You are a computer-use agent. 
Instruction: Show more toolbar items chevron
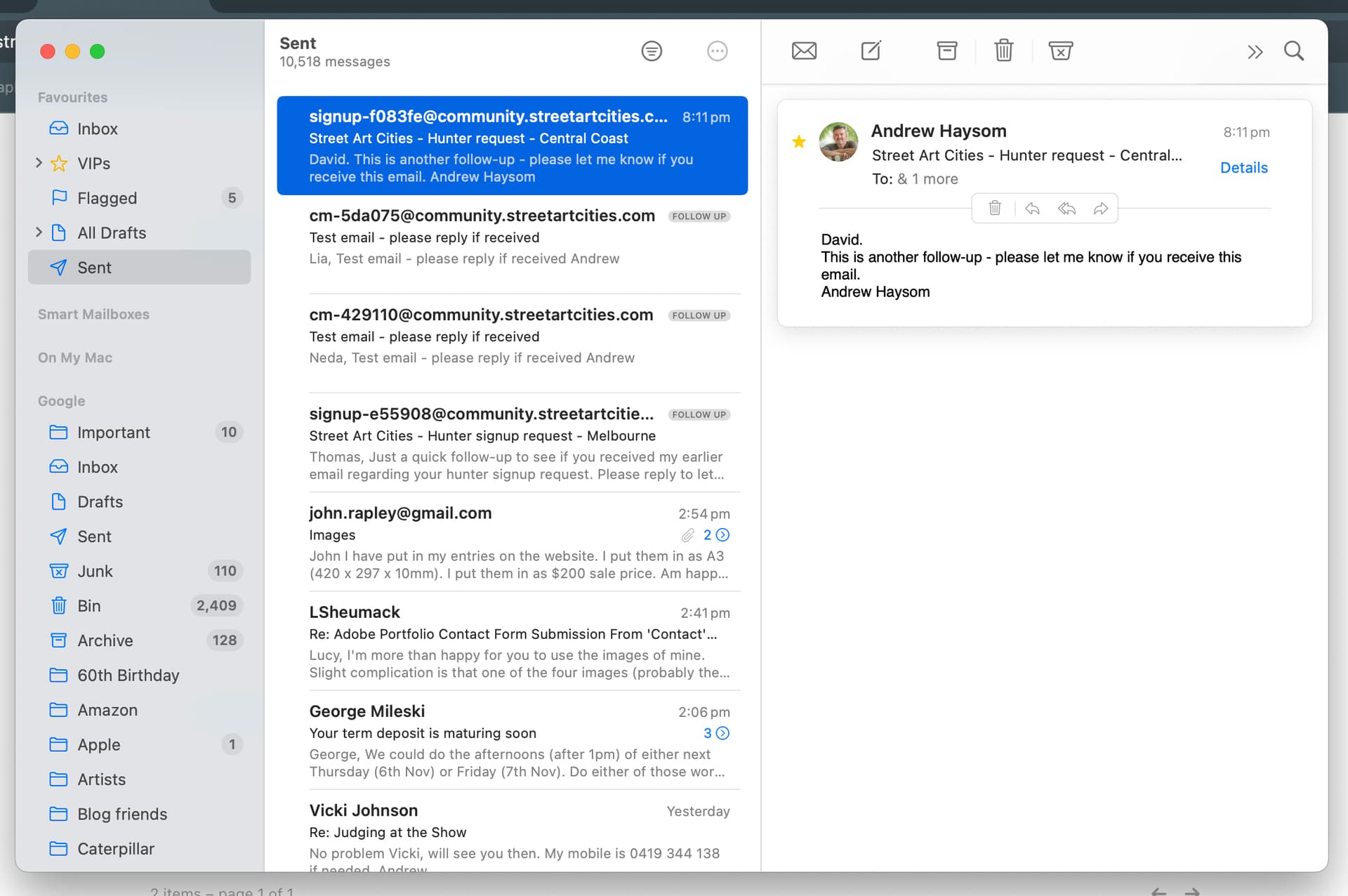pyautogui.click(x=1255, y=51)
